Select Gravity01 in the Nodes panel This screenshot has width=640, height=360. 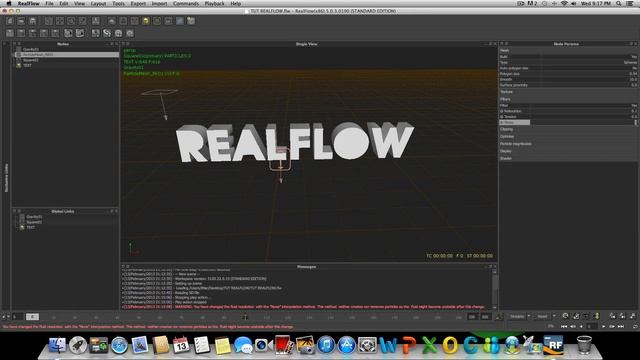pos(31,49)
